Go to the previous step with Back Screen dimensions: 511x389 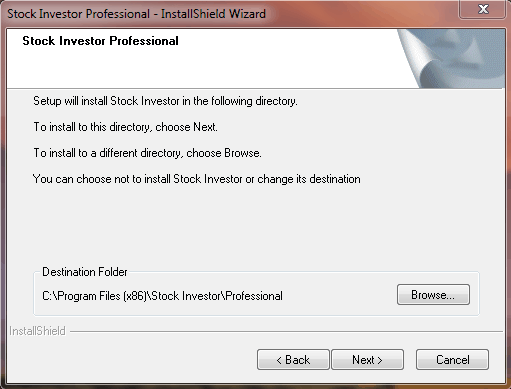tap(293, 360)
